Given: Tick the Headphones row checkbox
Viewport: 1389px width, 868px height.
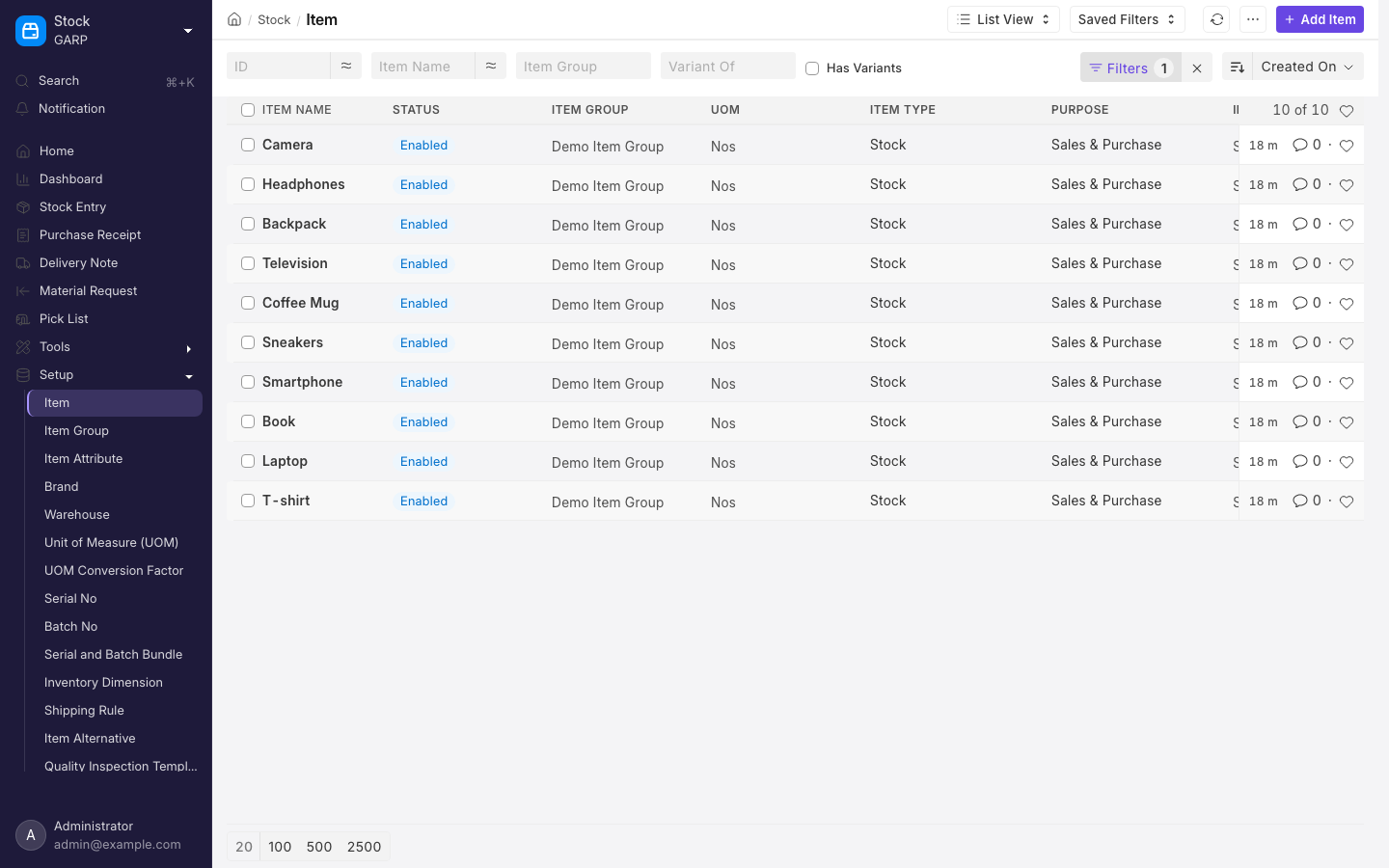Looking at the screenshot, I should pyautogui.click(x=248, y=184).
